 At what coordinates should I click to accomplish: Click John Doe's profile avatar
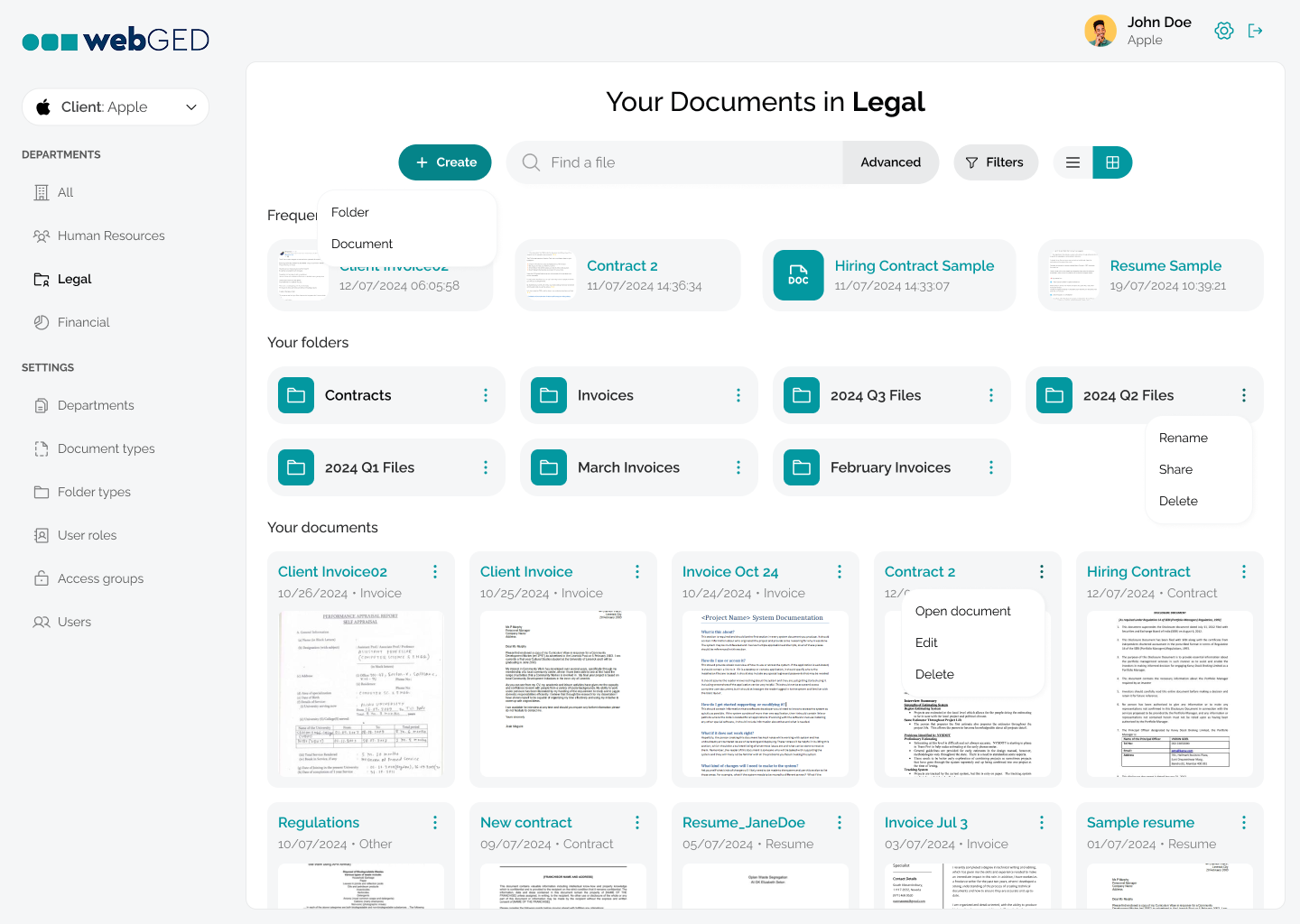(x=1100, y=31)
